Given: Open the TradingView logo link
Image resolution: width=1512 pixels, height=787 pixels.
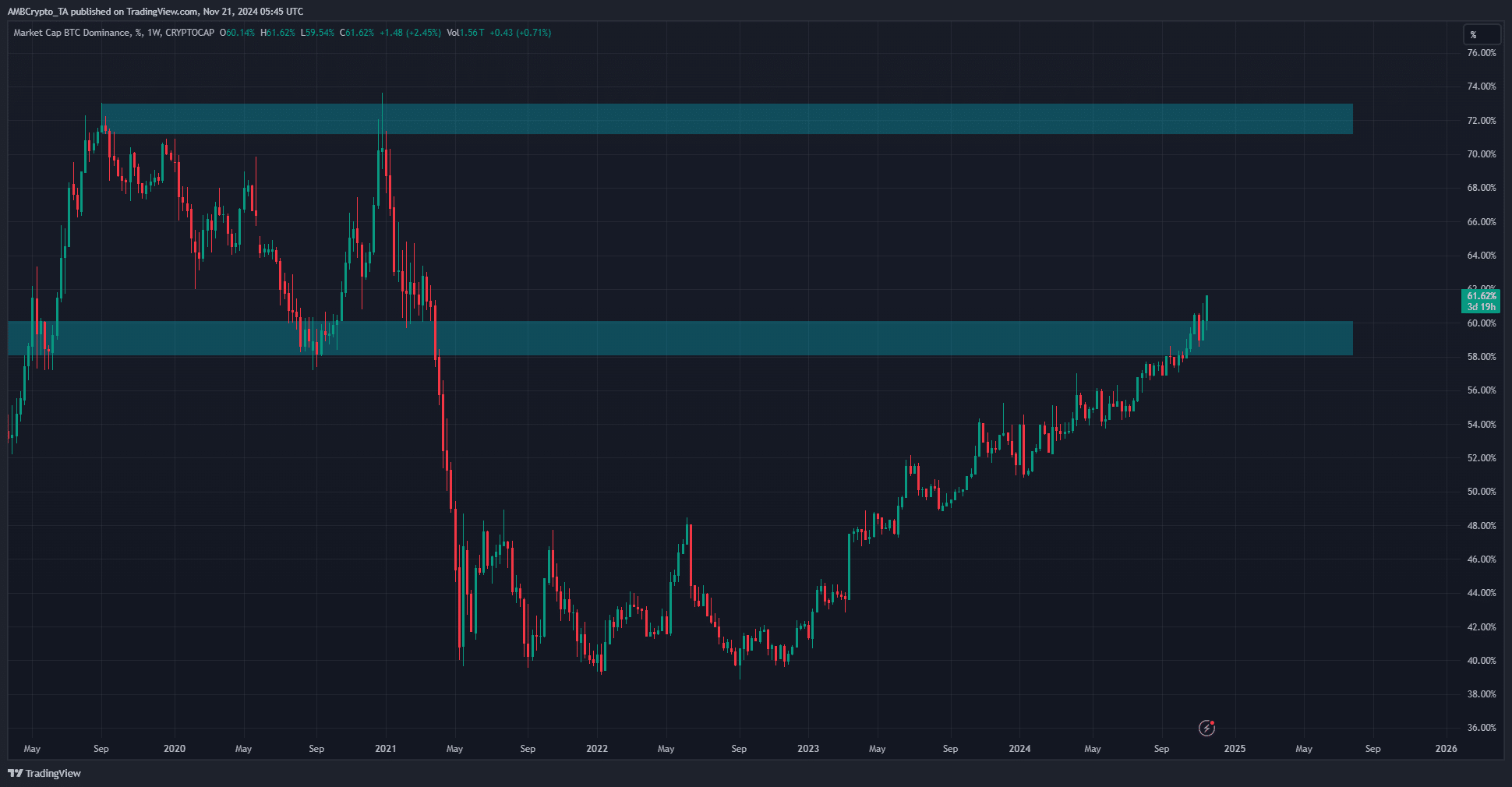Looking at the screenshot, I should (44, 773).
